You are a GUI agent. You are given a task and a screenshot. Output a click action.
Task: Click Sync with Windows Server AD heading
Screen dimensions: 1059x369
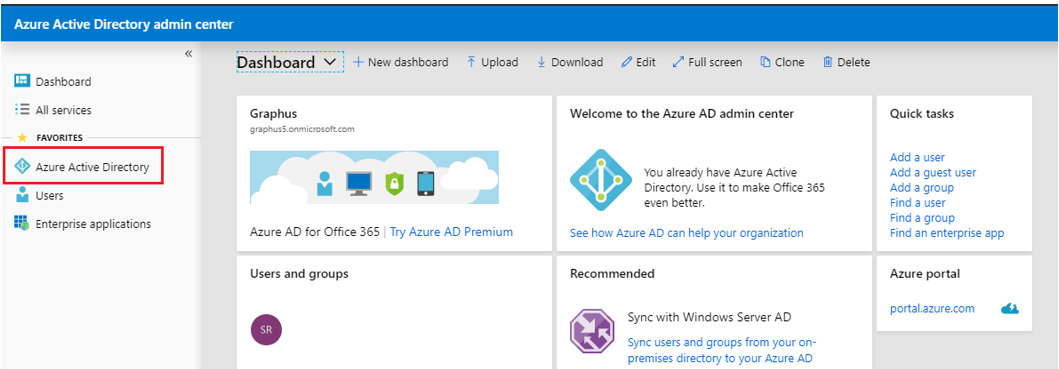point(709,317)
